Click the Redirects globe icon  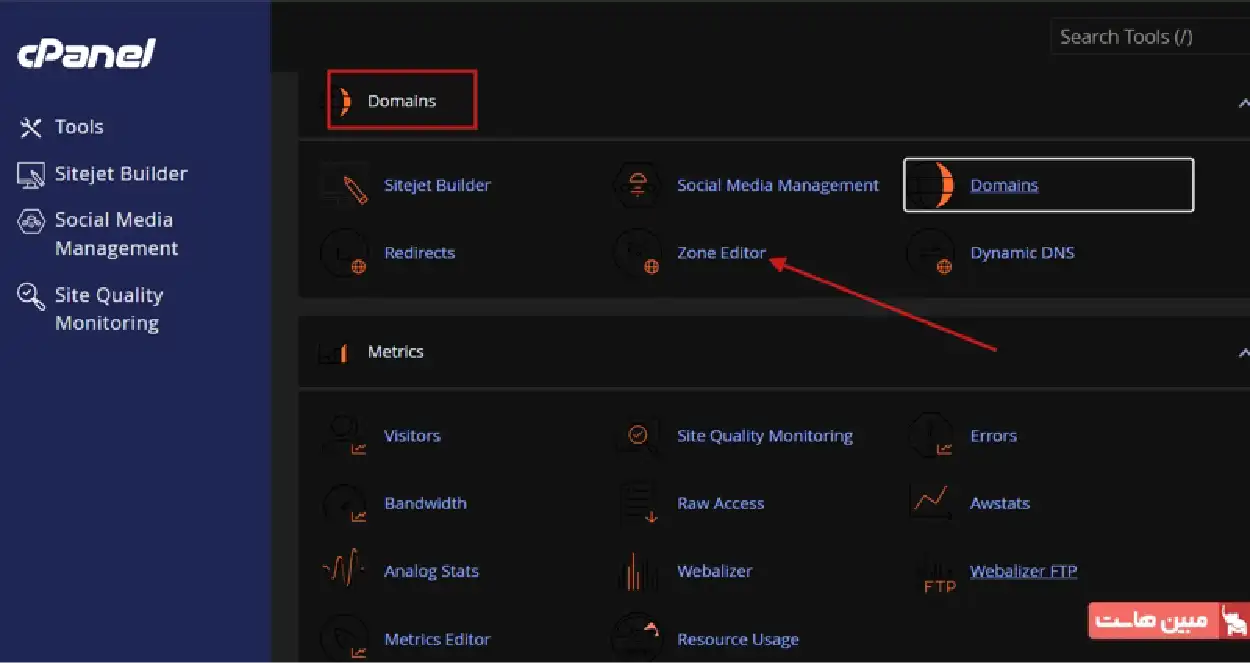345,253
